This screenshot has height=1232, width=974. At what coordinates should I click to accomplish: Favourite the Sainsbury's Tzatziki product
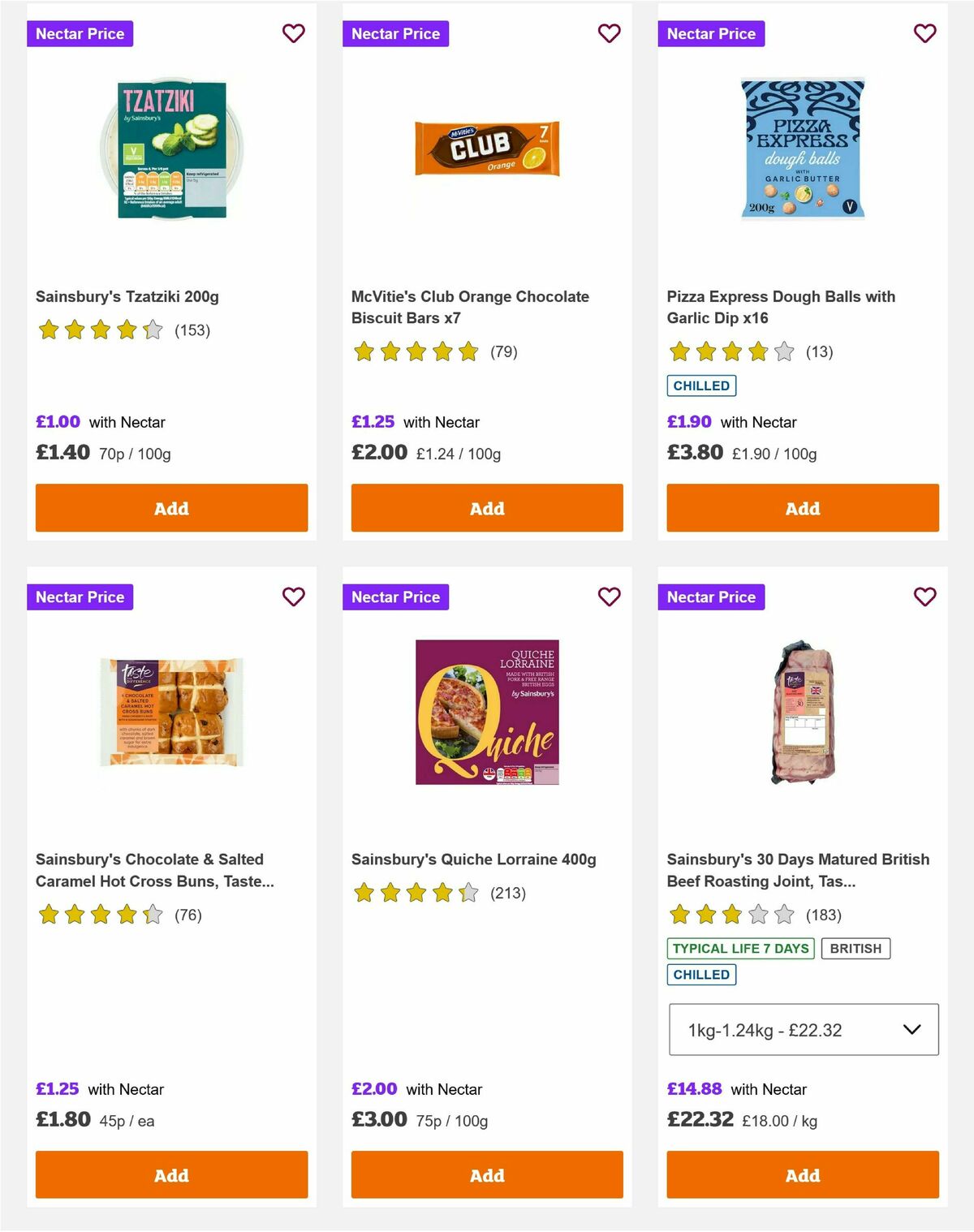[x=294, y=33]
